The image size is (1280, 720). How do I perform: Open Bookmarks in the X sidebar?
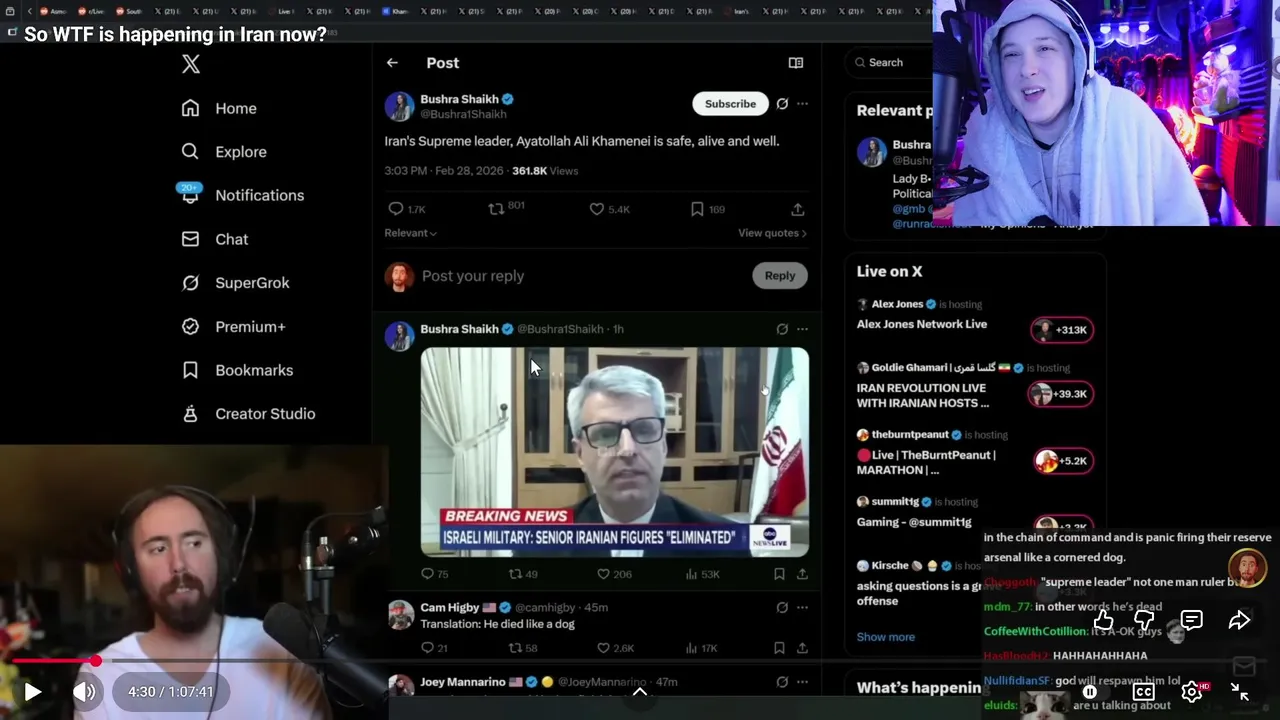237,370
